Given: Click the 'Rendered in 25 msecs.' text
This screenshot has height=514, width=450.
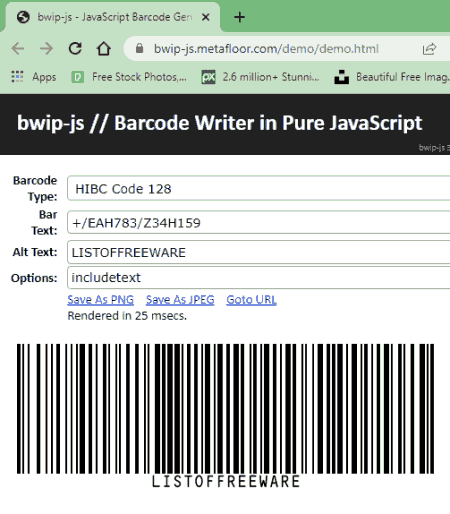Looking at the screenshot, I should 127,316.
